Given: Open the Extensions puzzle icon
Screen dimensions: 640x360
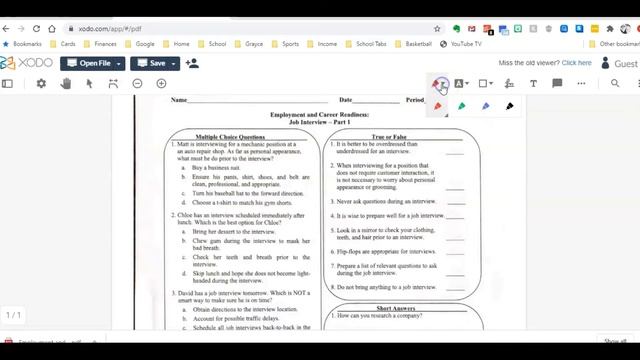Looking at the screenshot, I should click(x=610, y=29).
